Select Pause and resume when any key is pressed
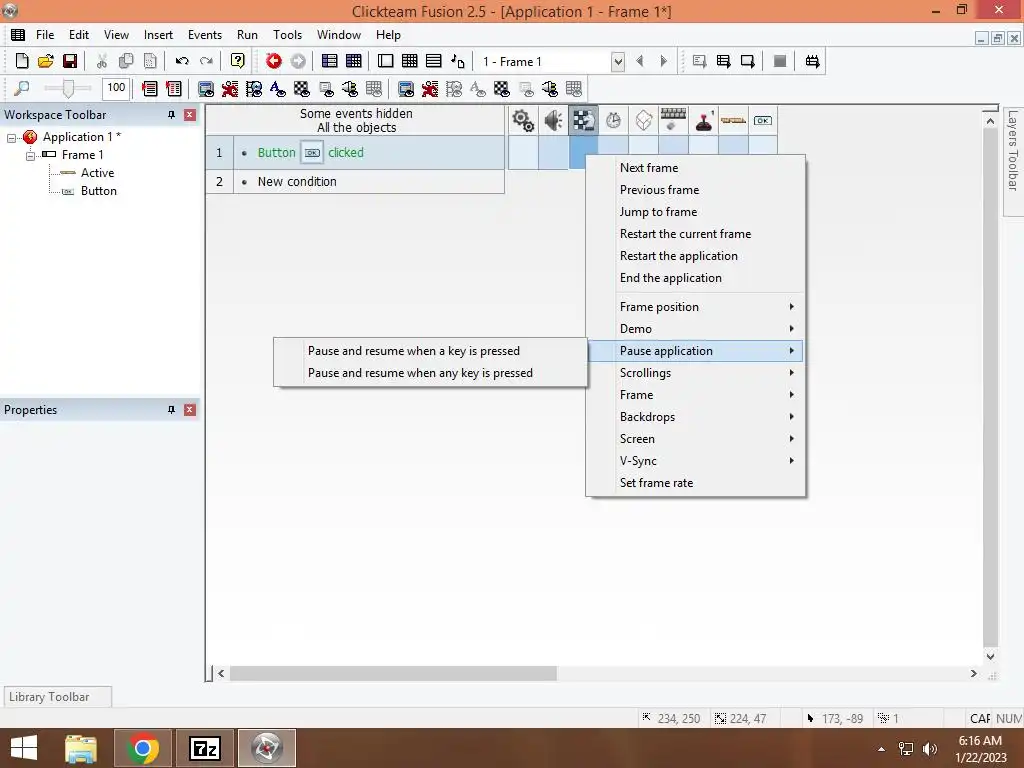Image resolution: width=1024 pixels, height=768 pixels. (x=430, y=373)
